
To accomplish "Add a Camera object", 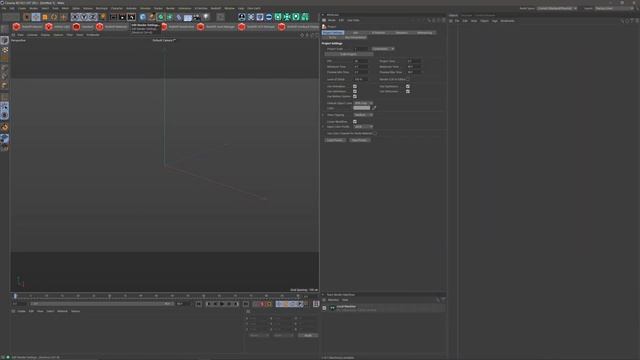I will coord(197,17).
